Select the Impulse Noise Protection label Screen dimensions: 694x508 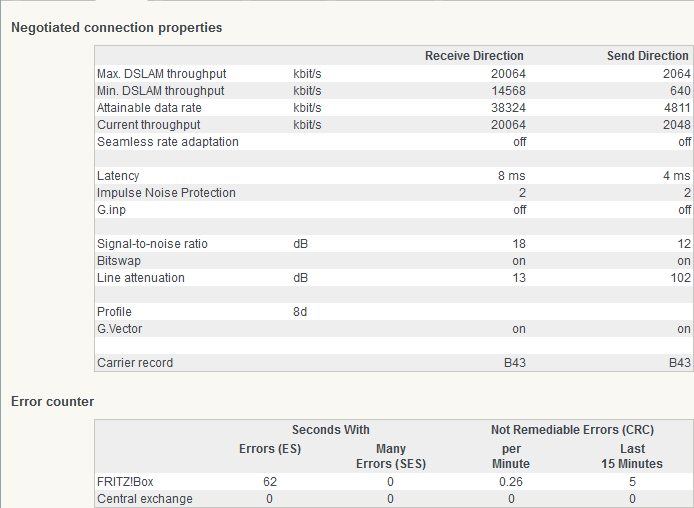tap(166, 193)
